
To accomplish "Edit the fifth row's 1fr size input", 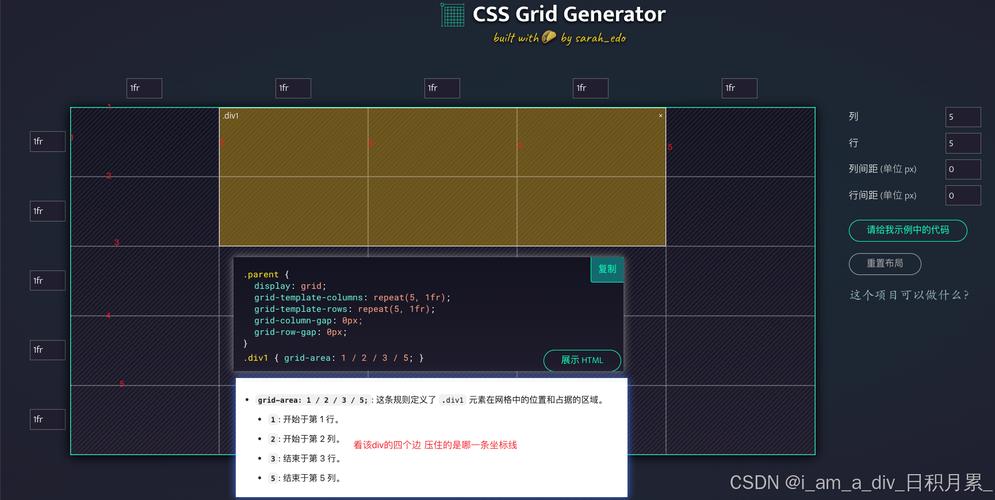I will pyautogui.click(x=48, y=419).
